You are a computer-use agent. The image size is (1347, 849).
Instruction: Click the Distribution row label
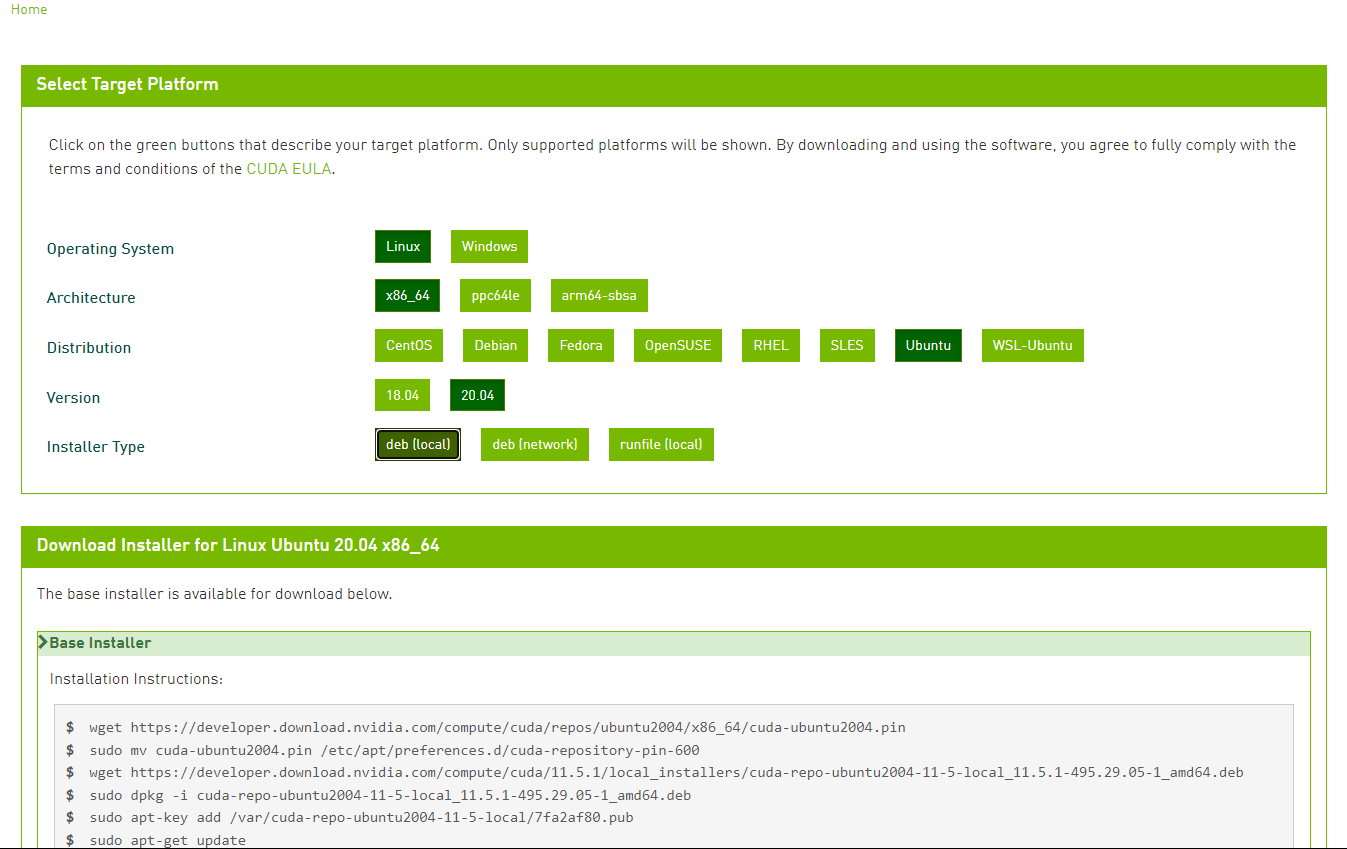(x=89, y=348)
